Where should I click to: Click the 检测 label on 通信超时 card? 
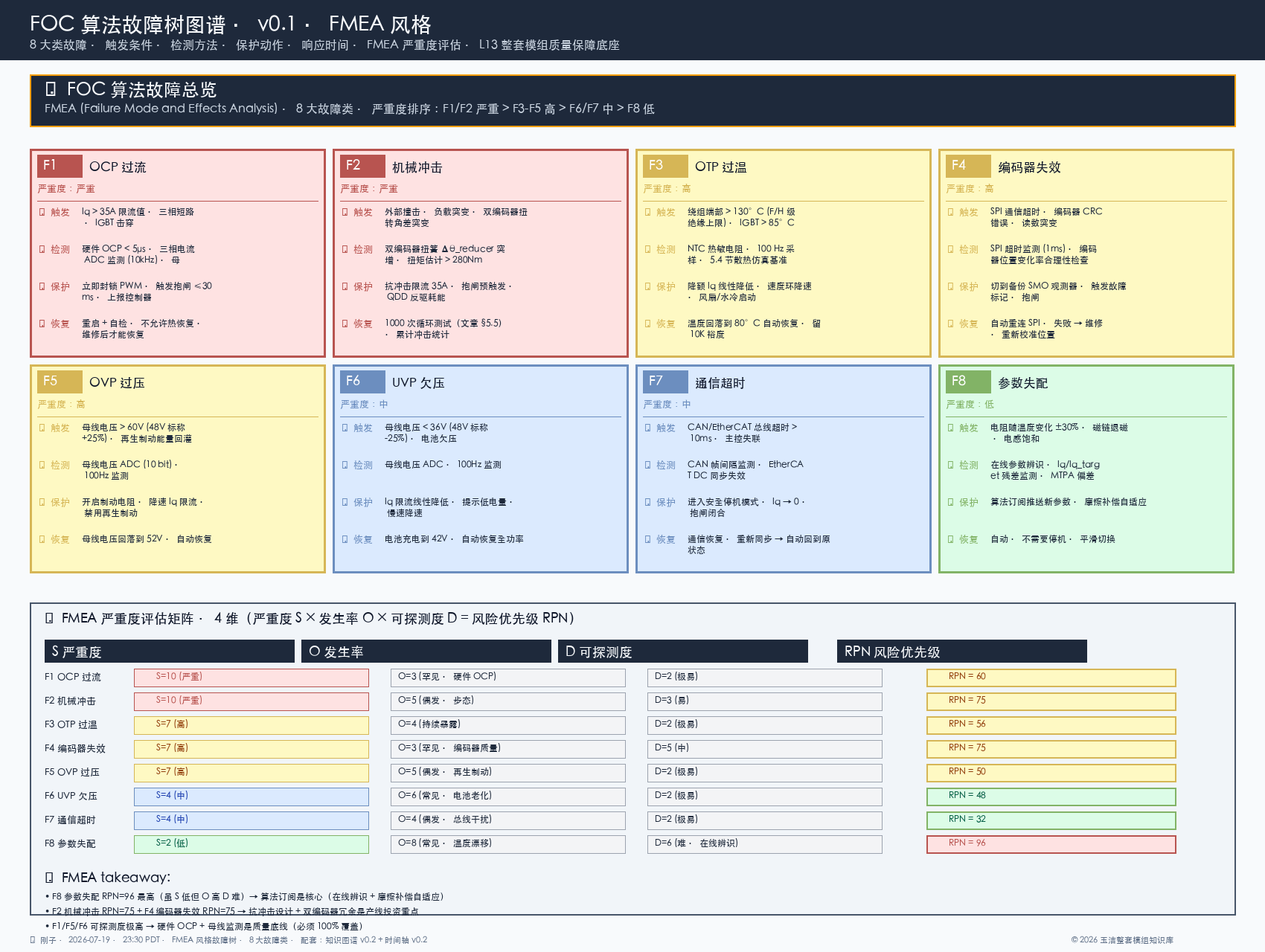(666, 465)
